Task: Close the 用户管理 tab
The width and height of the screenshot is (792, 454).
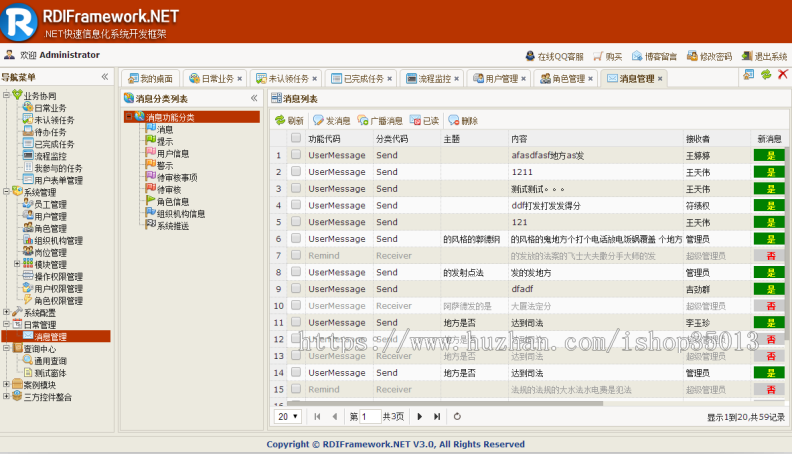Action: coord(523,79)
